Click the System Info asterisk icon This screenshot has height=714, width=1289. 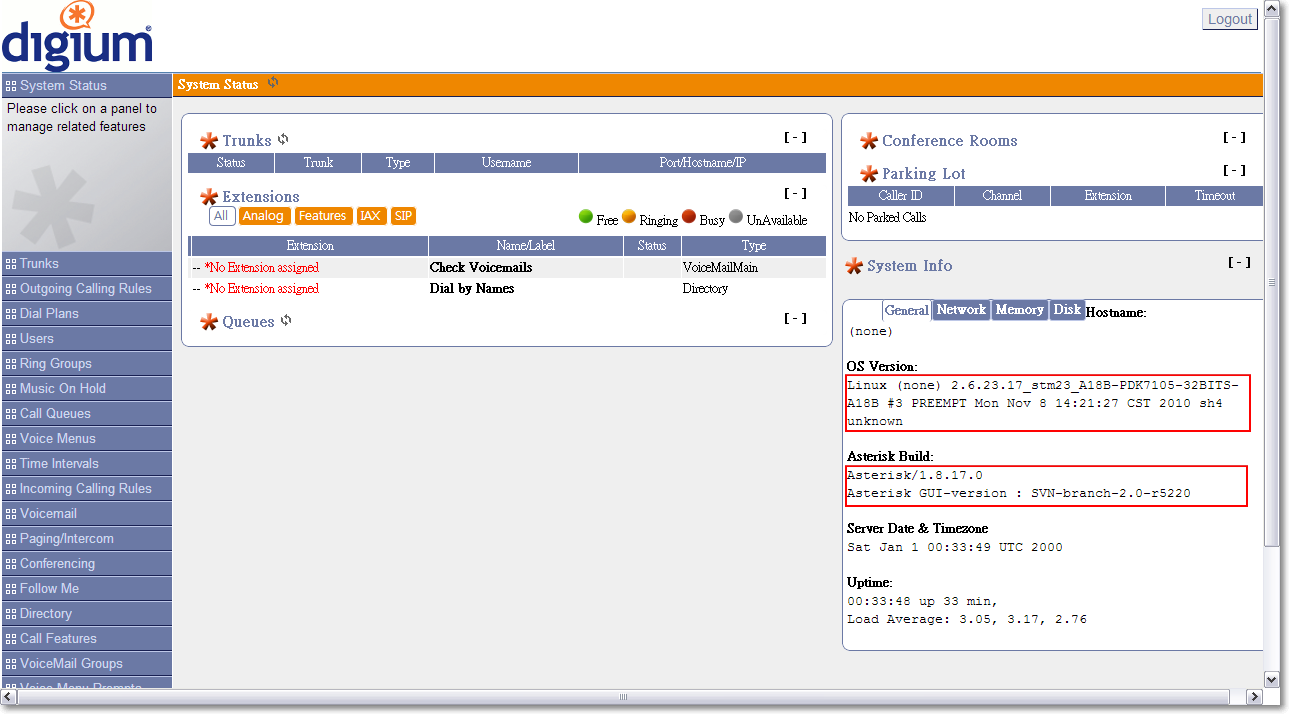coord(854,266)
